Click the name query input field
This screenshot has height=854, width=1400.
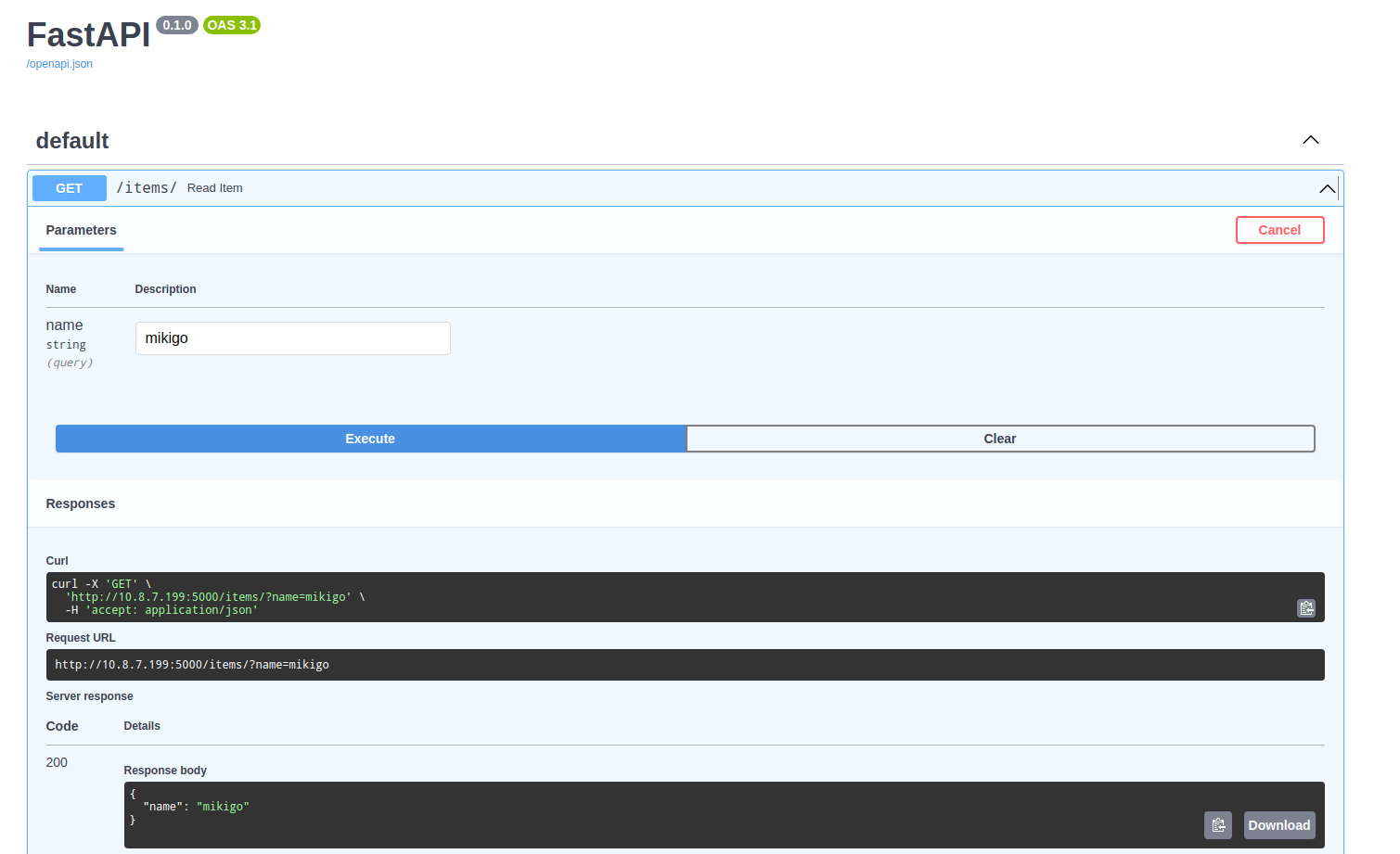pyautogui.click(x=292, y=338)
